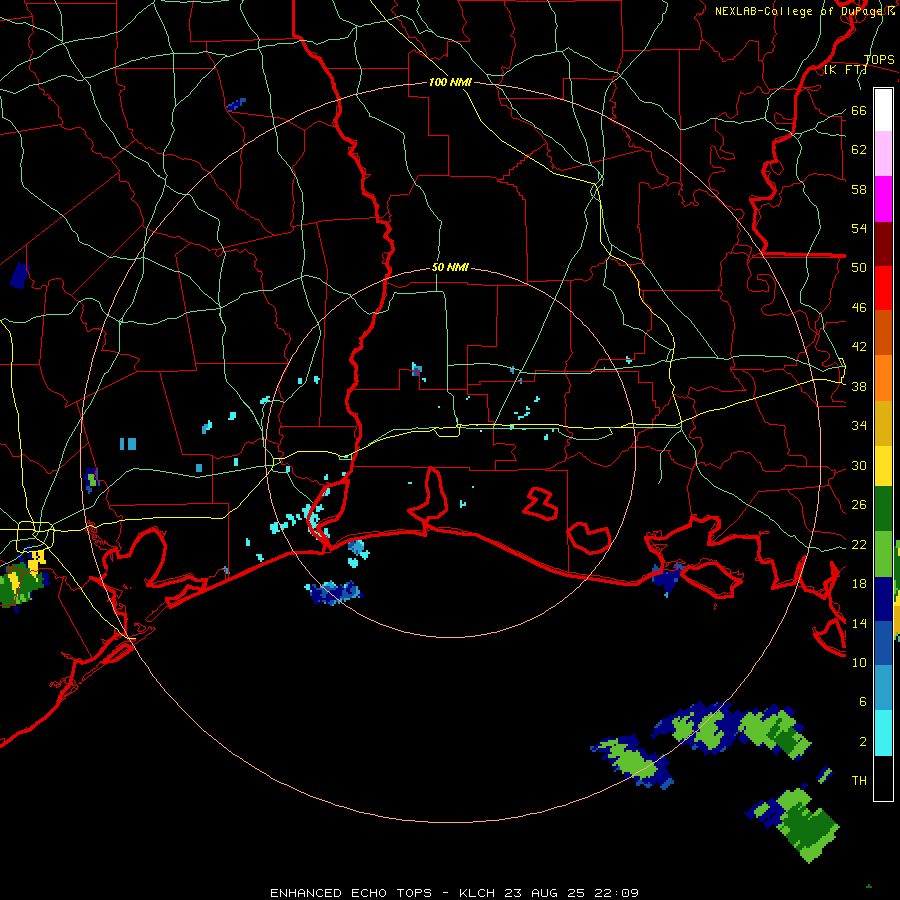This screenshot has width=900, height=900.
Task: Select the 6 legend scale label
Action: pyautogui.click(x=862, y=702)
